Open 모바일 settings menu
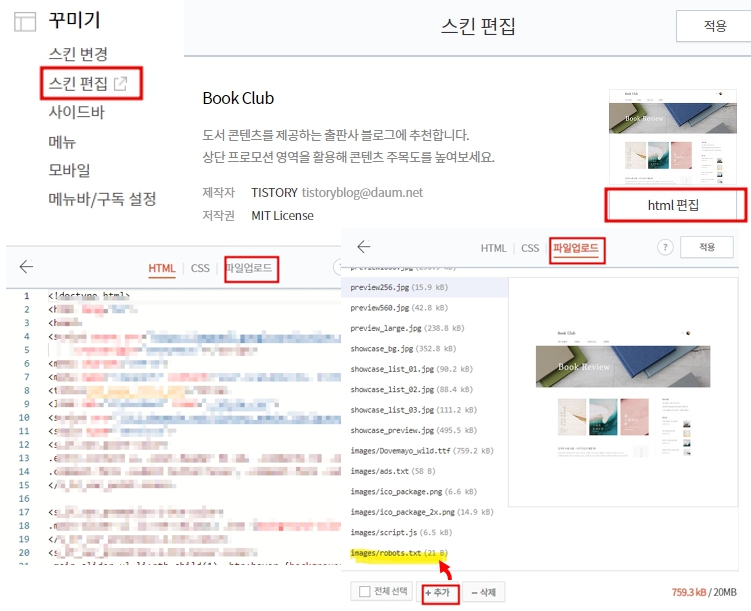Screen dimensions: 751x611 pos(69,170)
